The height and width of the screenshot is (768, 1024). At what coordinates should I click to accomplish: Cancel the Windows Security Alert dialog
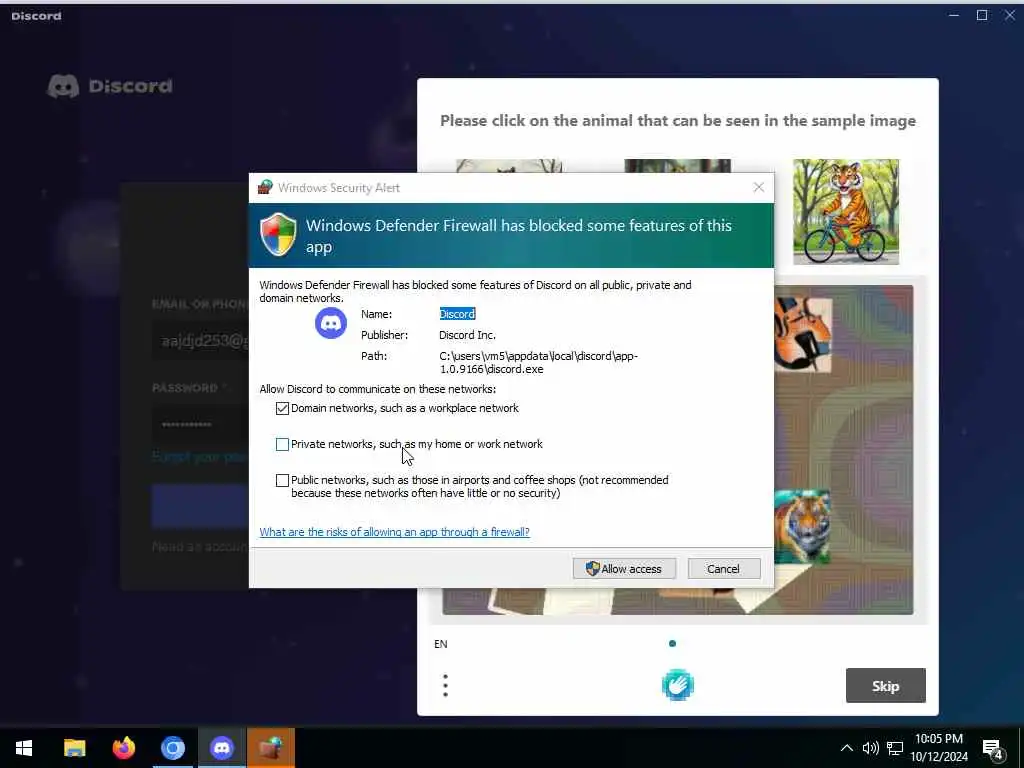pyautogui.click(x=724, y=569)
